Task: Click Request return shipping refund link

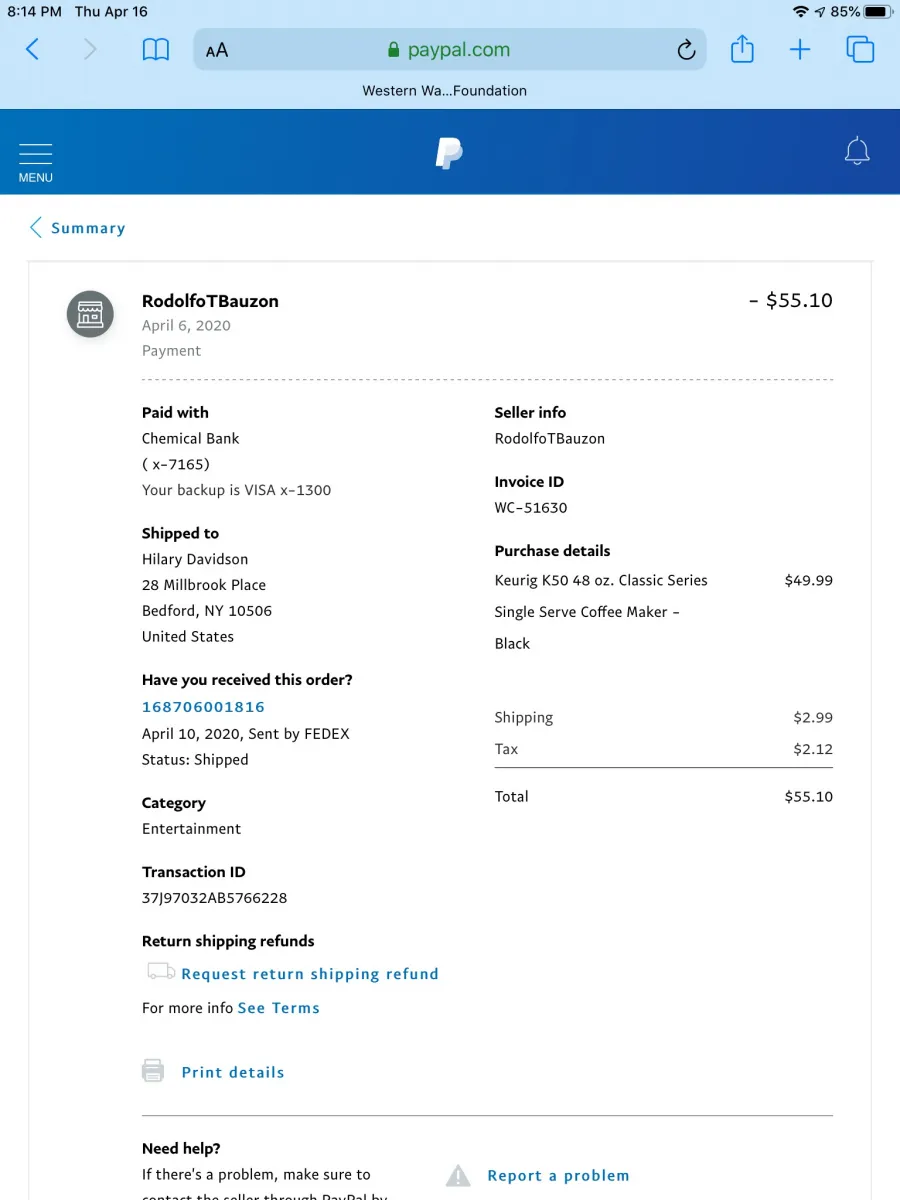Action: point(310,974)
